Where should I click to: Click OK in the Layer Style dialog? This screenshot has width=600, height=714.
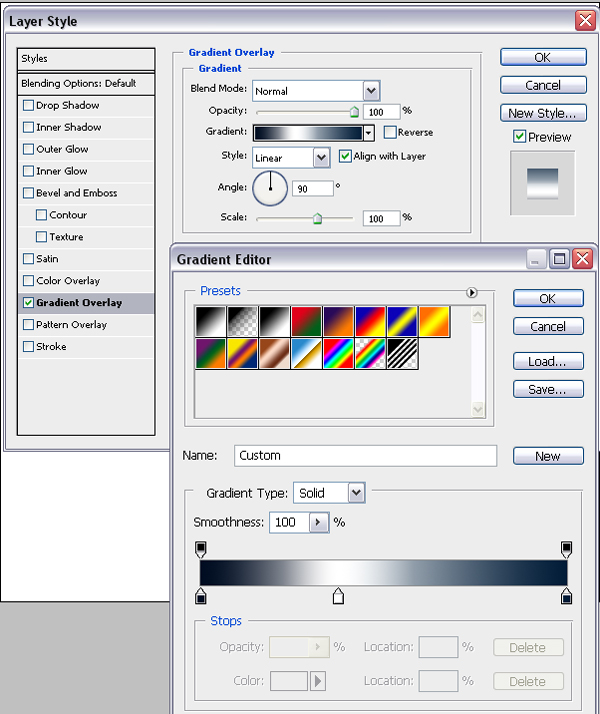click(x=543, y=57)
